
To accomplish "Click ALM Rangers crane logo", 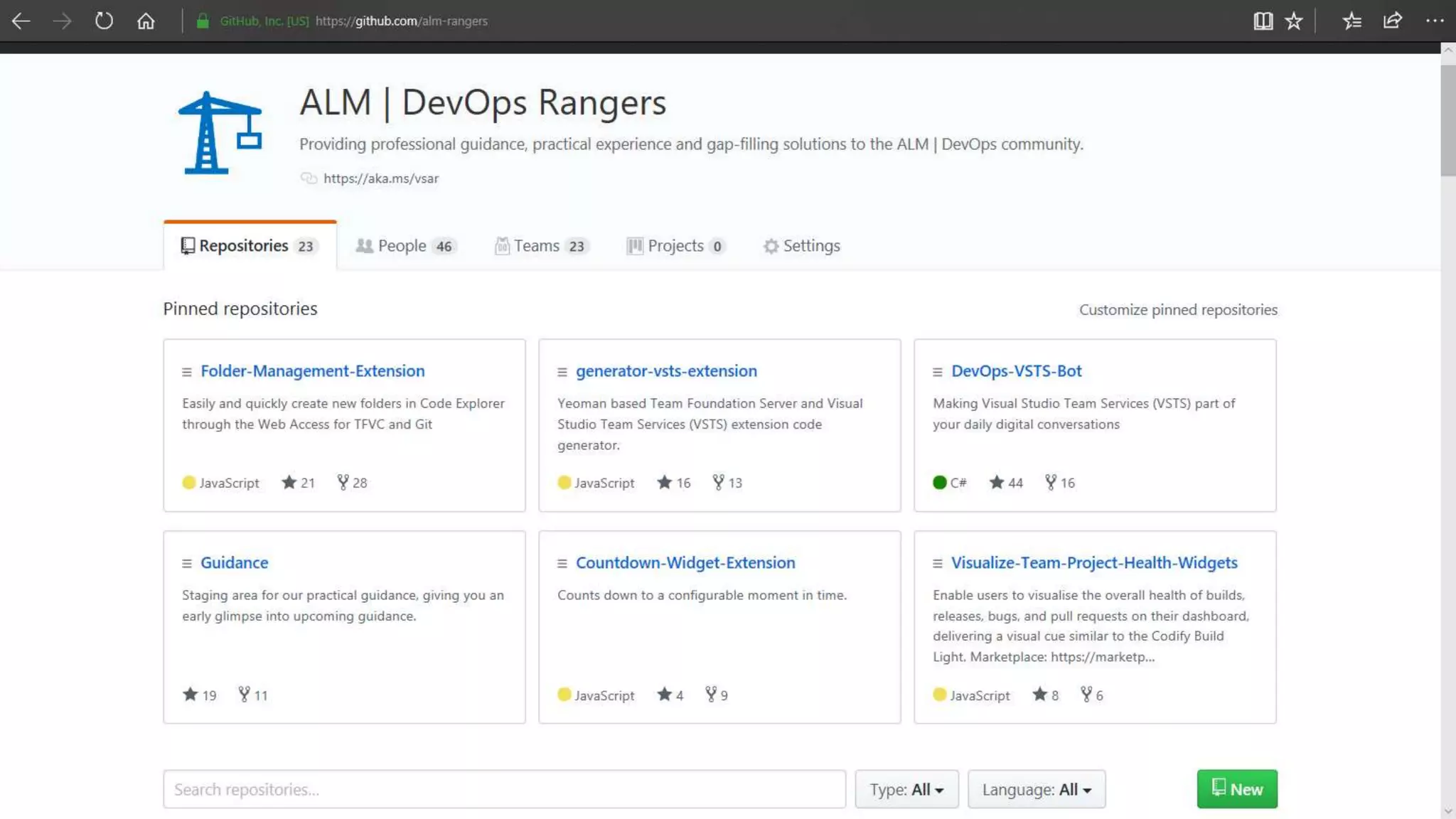I will click(x=220, y=133).
